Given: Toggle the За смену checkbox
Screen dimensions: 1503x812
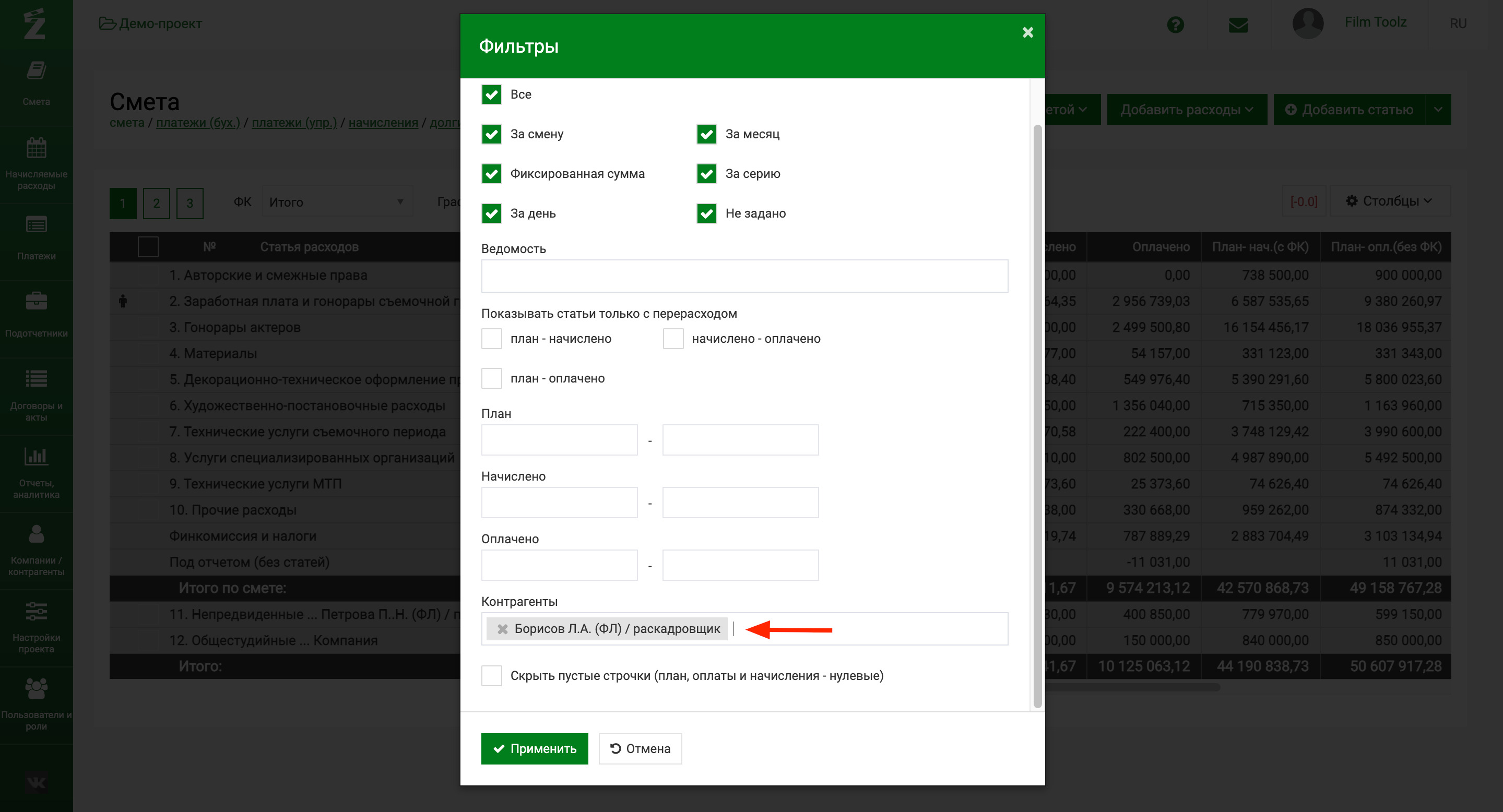Looking at the screenshot, I should pos(491,134).
